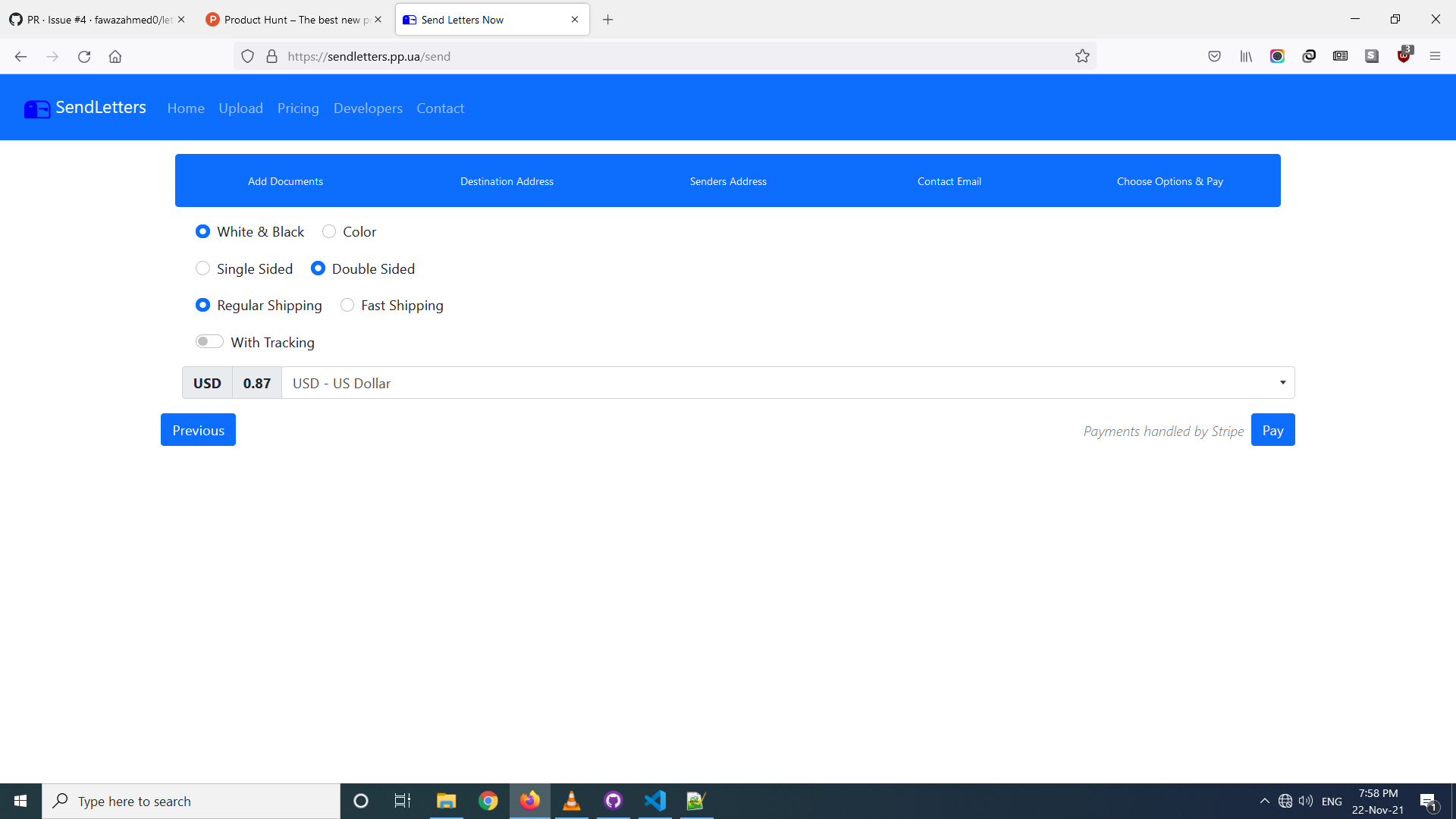This screenshot has height=819, width=1456.
Task: Click the Pocket save icon
Action: tap(1214, 56)
